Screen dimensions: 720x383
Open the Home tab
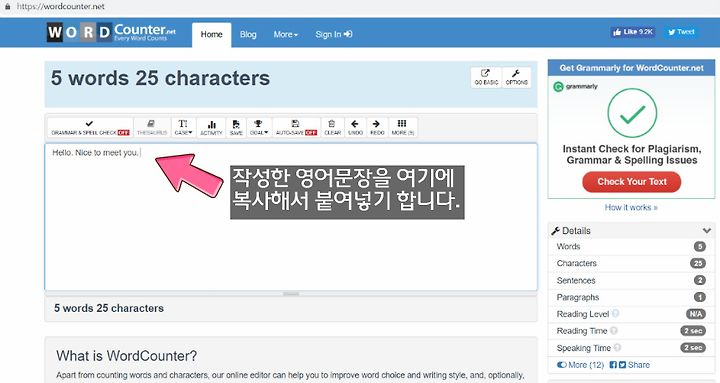tap(211, 34)
